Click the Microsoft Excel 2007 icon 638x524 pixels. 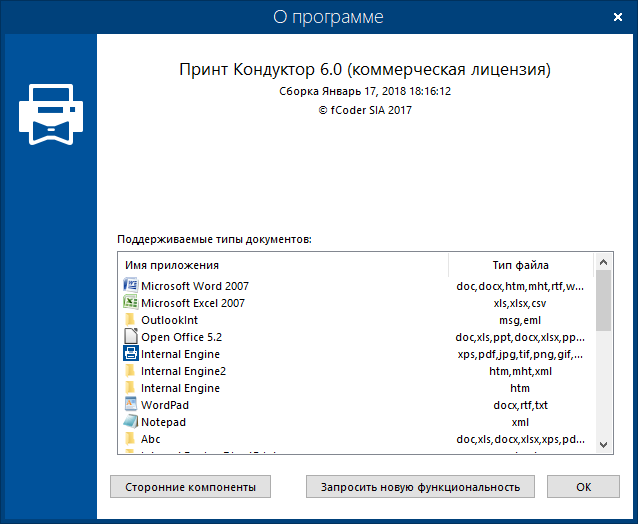[129, 303]
